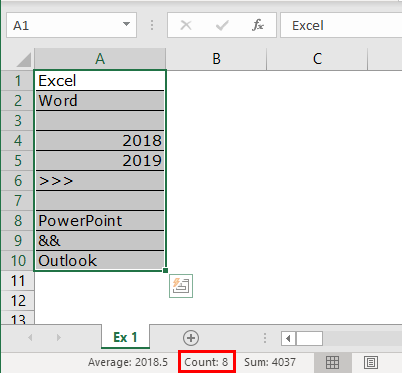Click the previous sheet navigation arrow
Screen dimensions: 402x373
[30, 338]
